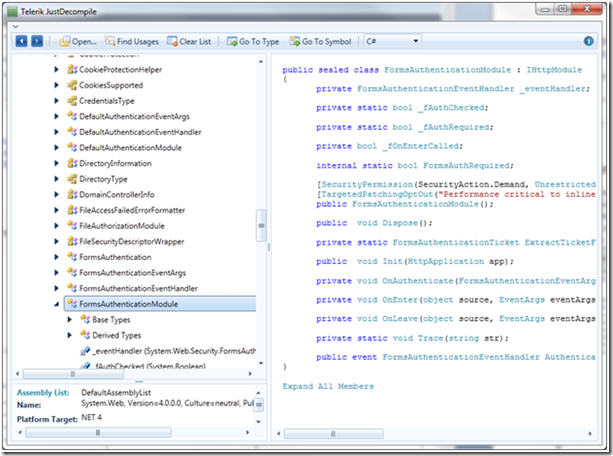Expand the DirectoryInformation node

(x=57, y=163)
